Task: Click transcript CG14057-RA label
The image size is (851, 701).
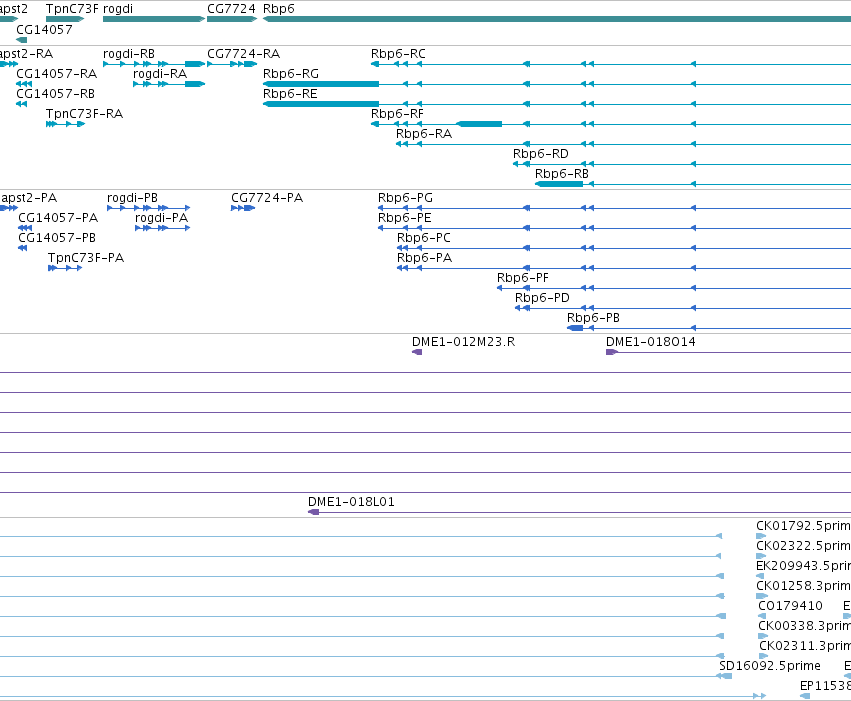Action: coord(56,74)
